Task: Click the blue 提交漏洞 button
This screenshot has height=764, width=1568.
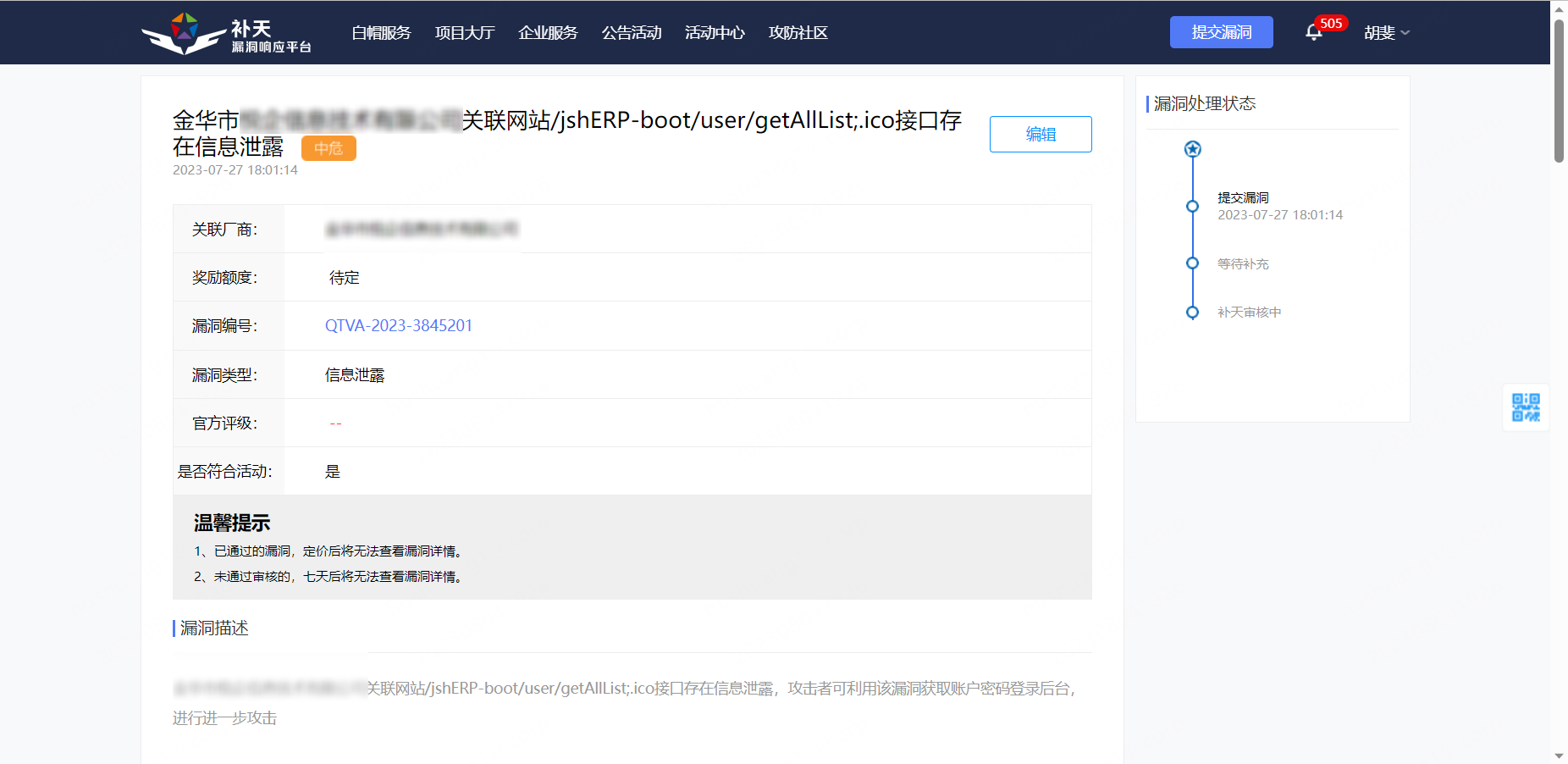Action: tap(1221, 32)
